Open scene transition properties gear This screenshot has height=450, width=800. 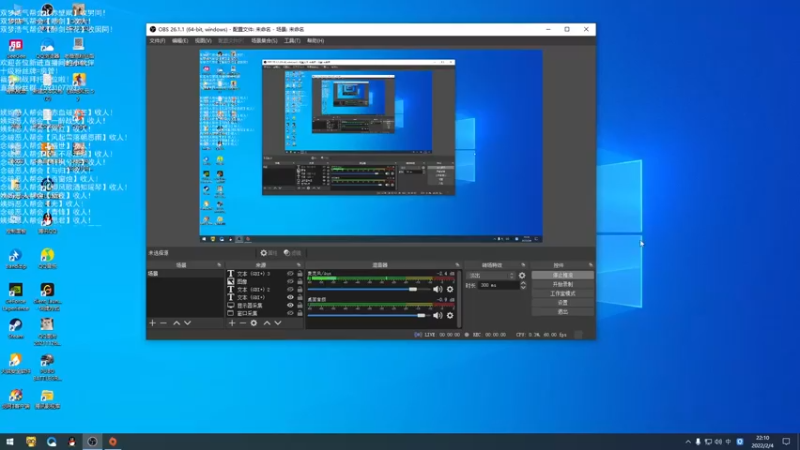tap(522, 276)
